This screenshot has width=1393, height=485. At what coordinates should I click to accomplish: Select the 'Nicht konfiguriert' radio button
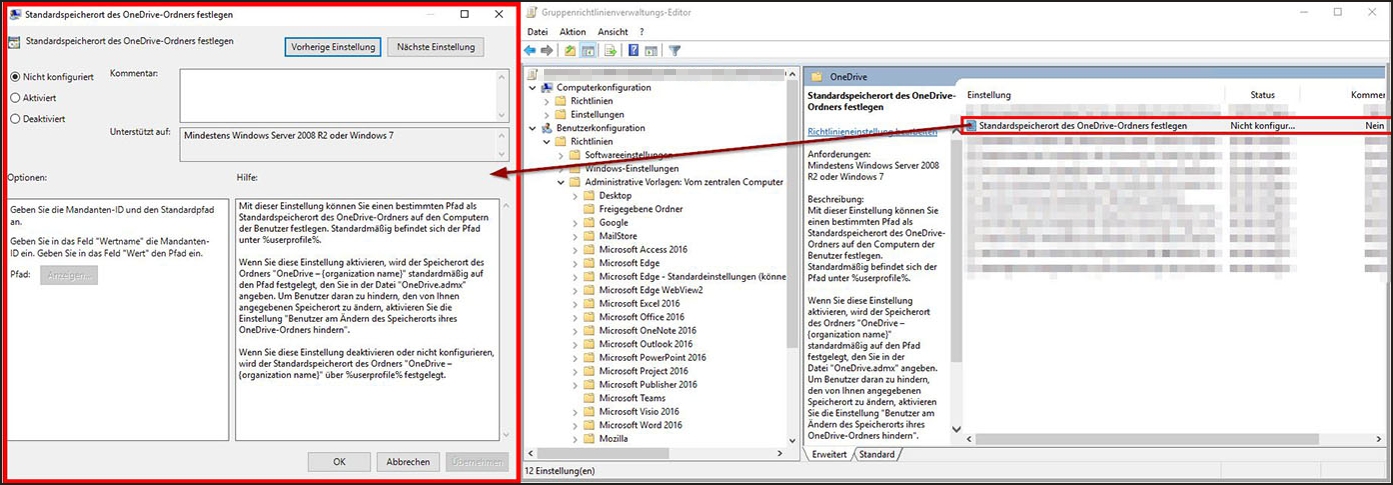coord(15,77)
